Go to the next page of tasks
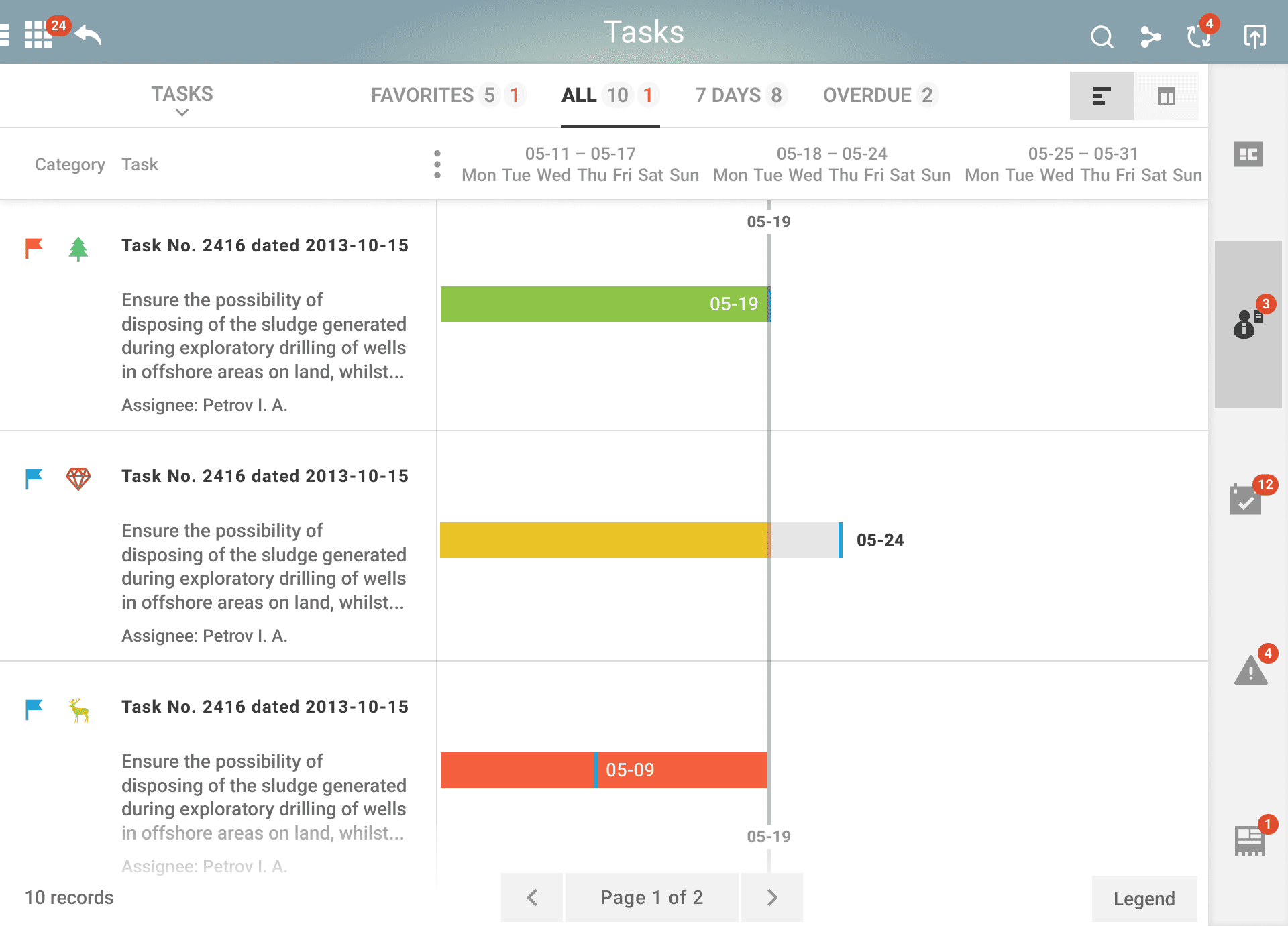This screenshot has width=1288, height=926. point(771,897)
